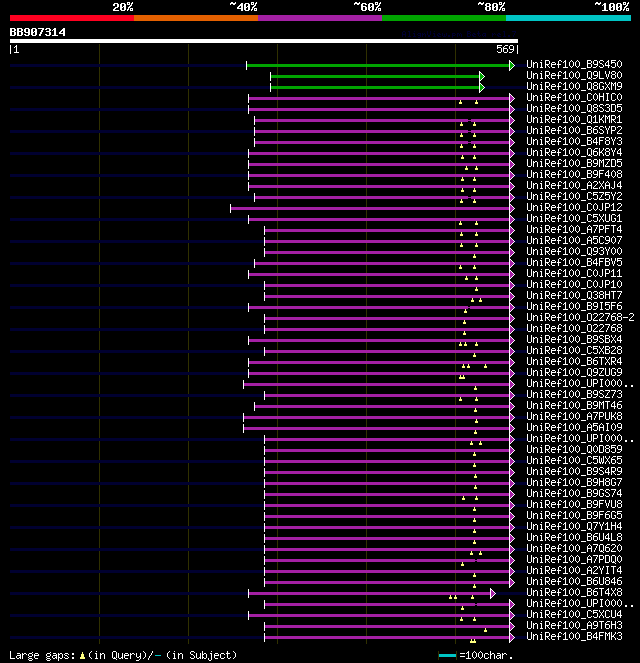
Task: Click the arrowhead ending the B6T4X8 bar
Action: tap(492, 593)
